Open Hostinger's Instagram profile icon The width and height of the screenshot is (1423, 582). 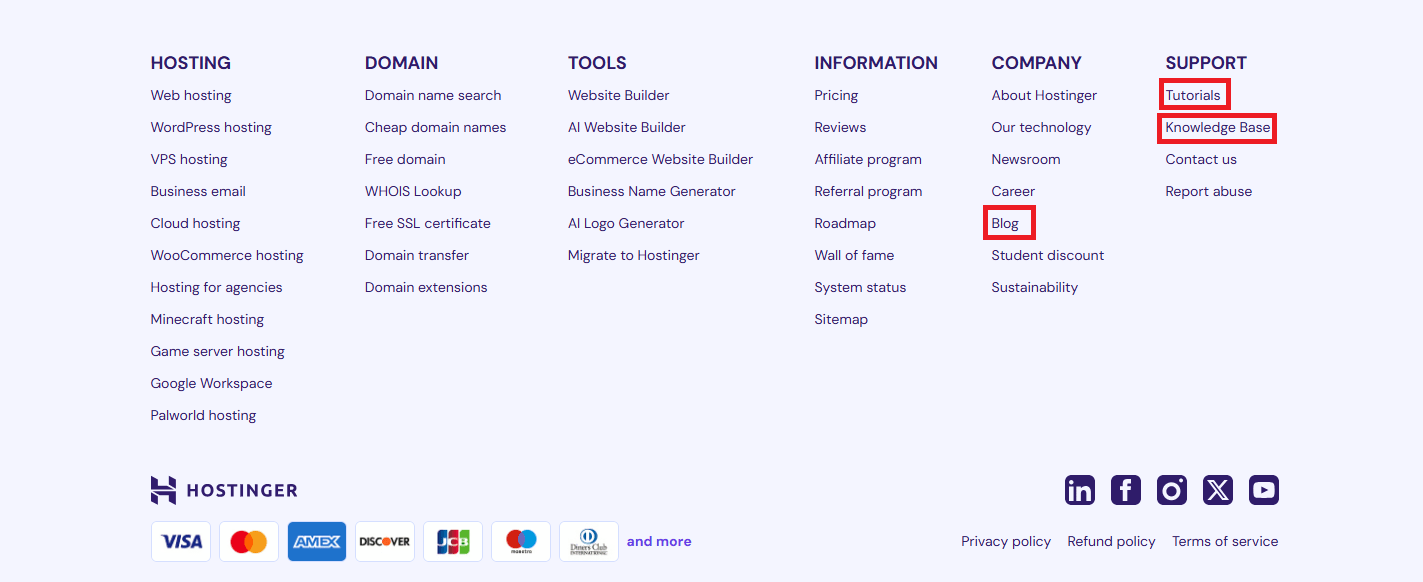pyautogui.click(x=1172, y=490)
